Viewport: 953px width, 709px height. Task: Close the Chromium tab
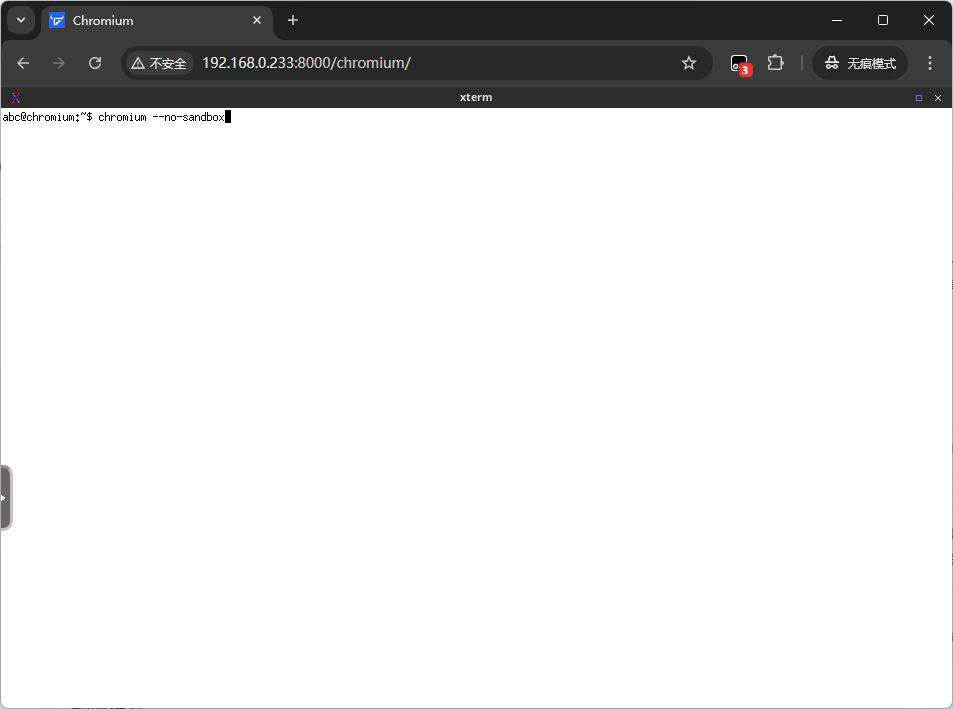pyautogui.click(x=256, y=20)
